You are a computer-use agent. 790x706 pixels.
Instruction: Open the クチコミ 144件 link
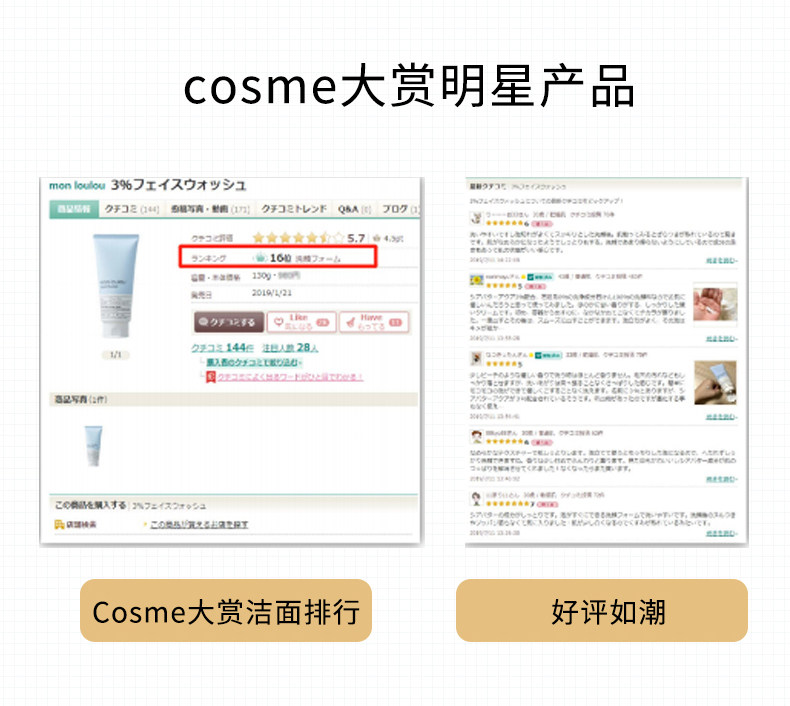point(222,348)
